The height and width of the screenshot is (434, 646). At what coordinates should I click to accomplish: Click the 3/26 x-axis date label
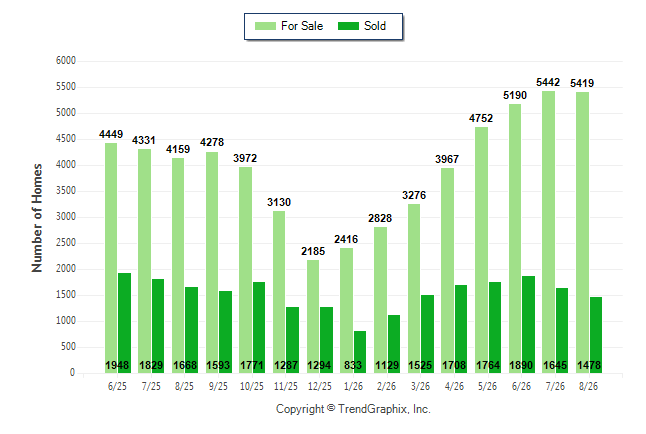420,387
